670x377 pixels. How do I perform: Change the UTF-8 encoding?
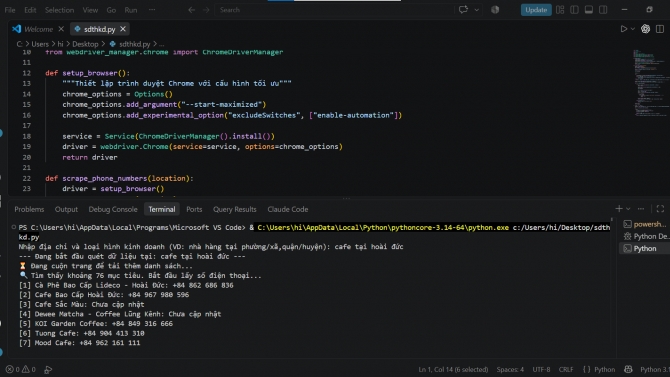click(x=541, y=370)
